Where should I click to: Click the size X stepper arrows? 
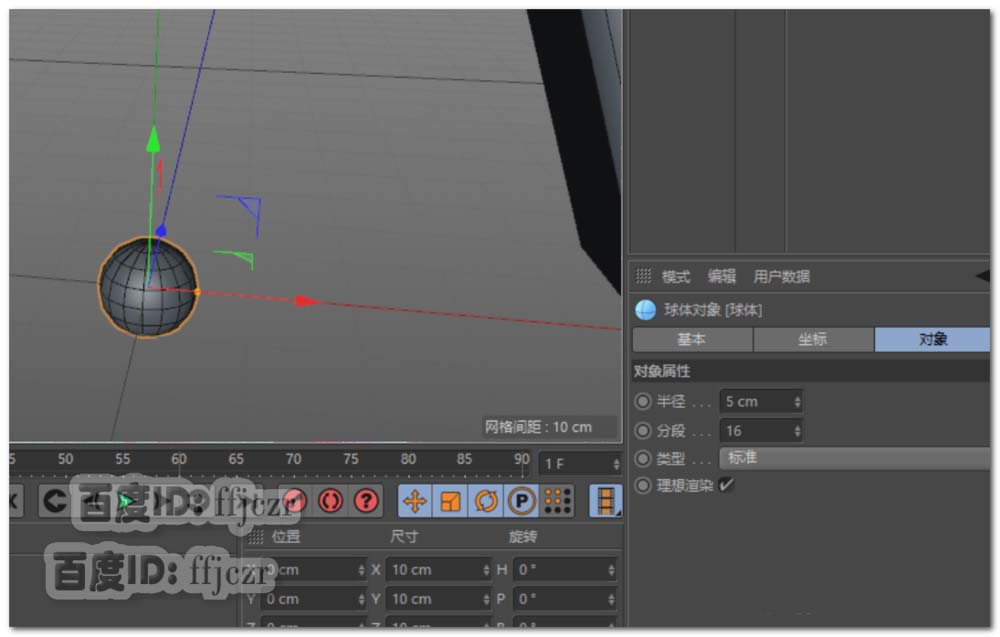coord(487,569)
